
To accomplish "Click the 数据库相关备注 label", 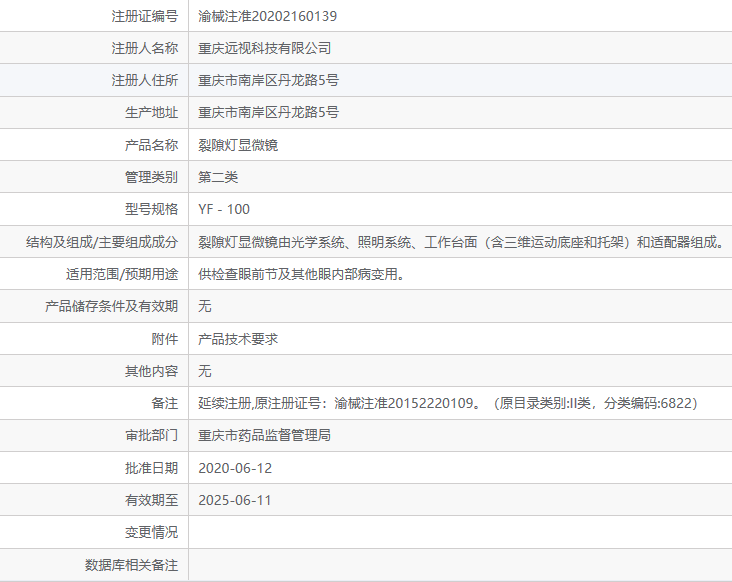I will point(132,565).
